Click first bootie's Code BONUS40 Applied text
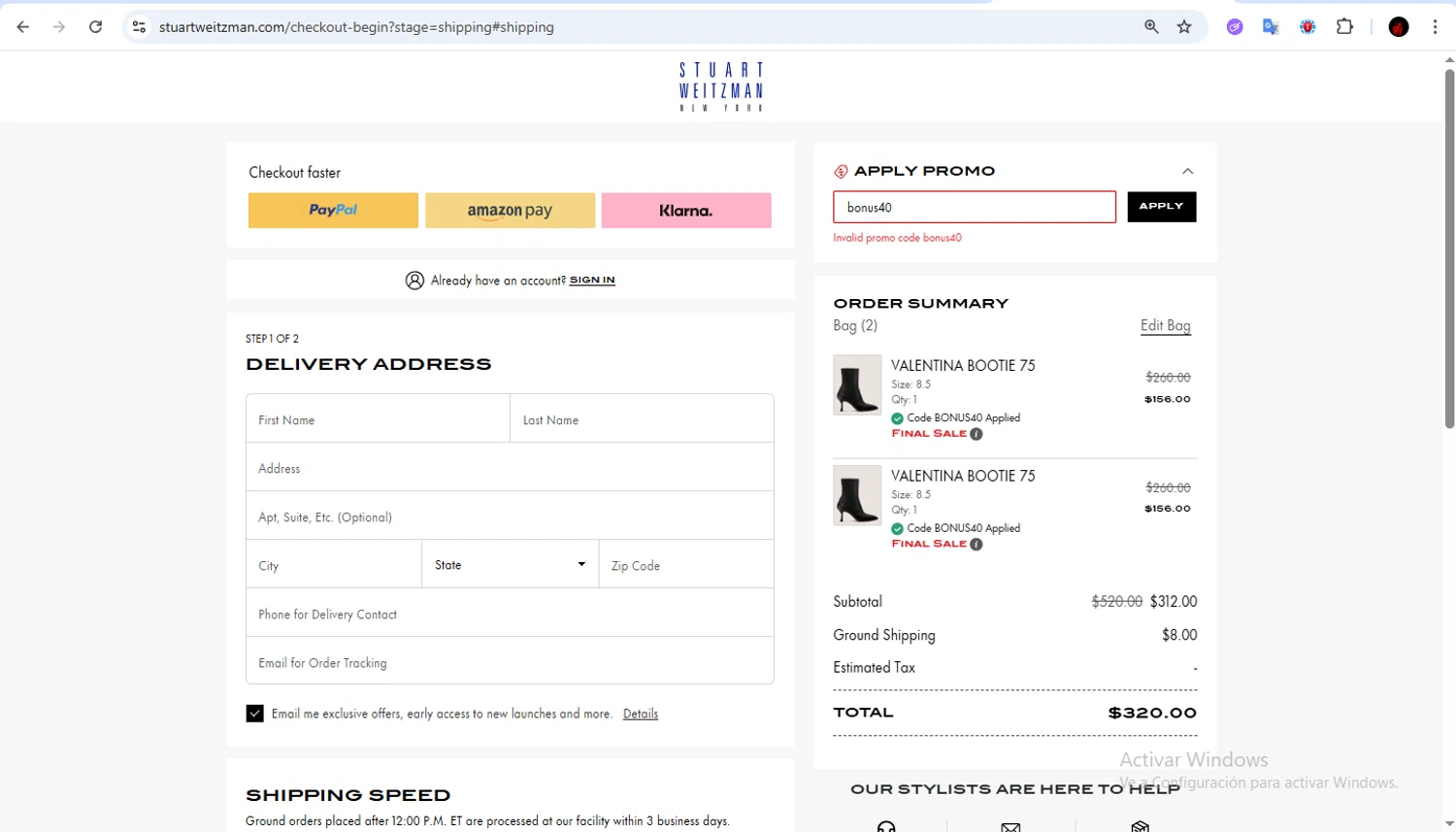 (x=963, y=418)
